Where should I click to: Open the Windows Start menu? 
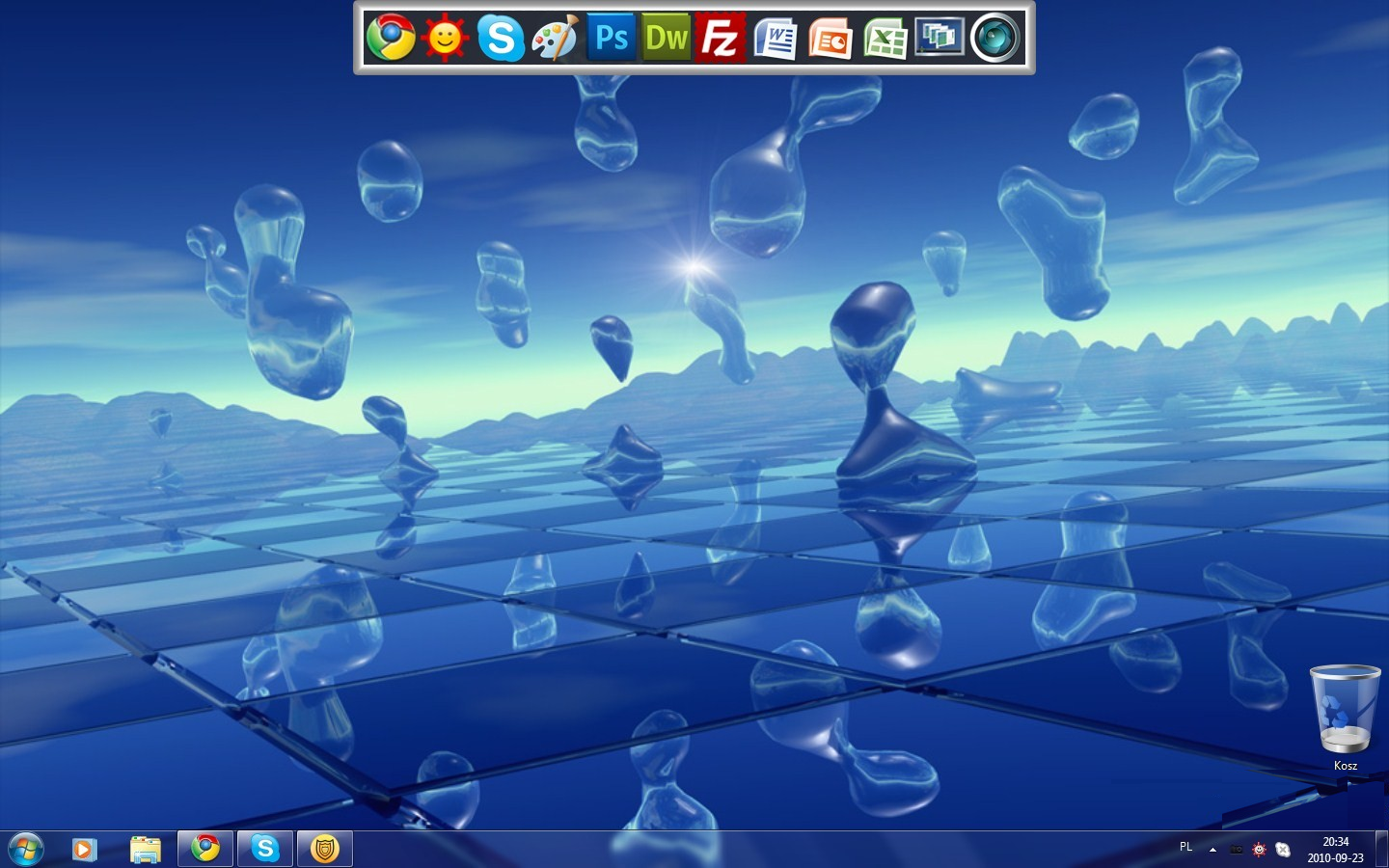click(26, 849)
